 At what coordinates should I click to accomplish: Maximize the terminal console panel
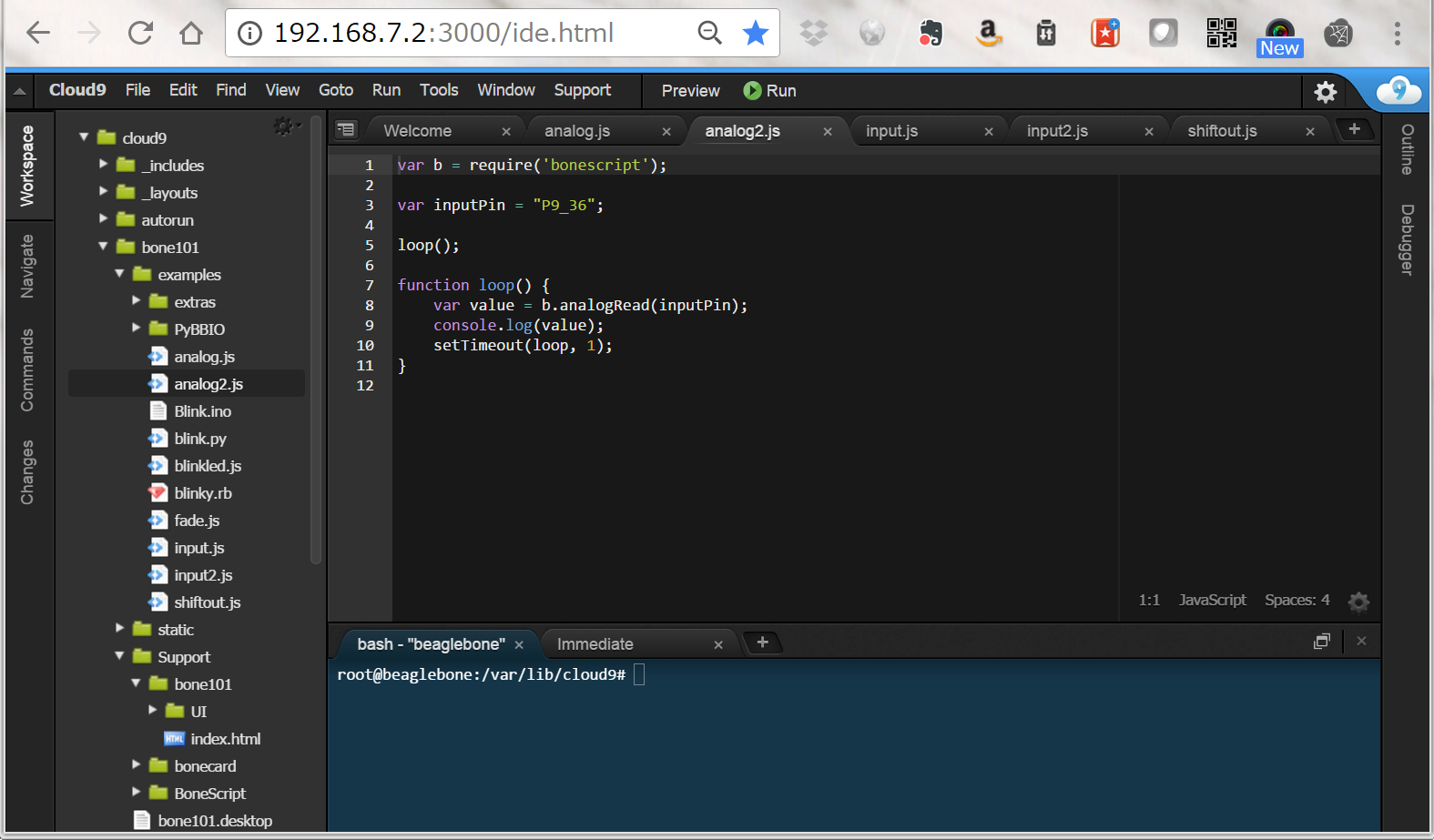pos(1321,642)
